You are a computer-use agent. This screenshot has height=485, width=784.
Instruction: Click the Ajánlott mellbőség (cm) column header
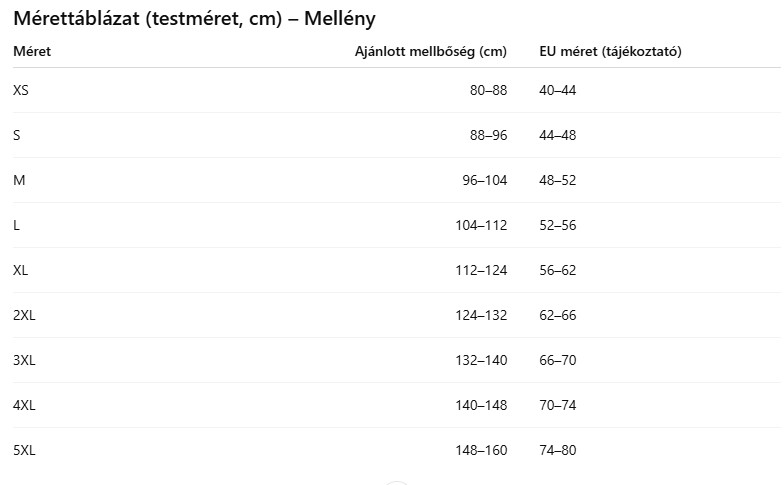[431, 51]
